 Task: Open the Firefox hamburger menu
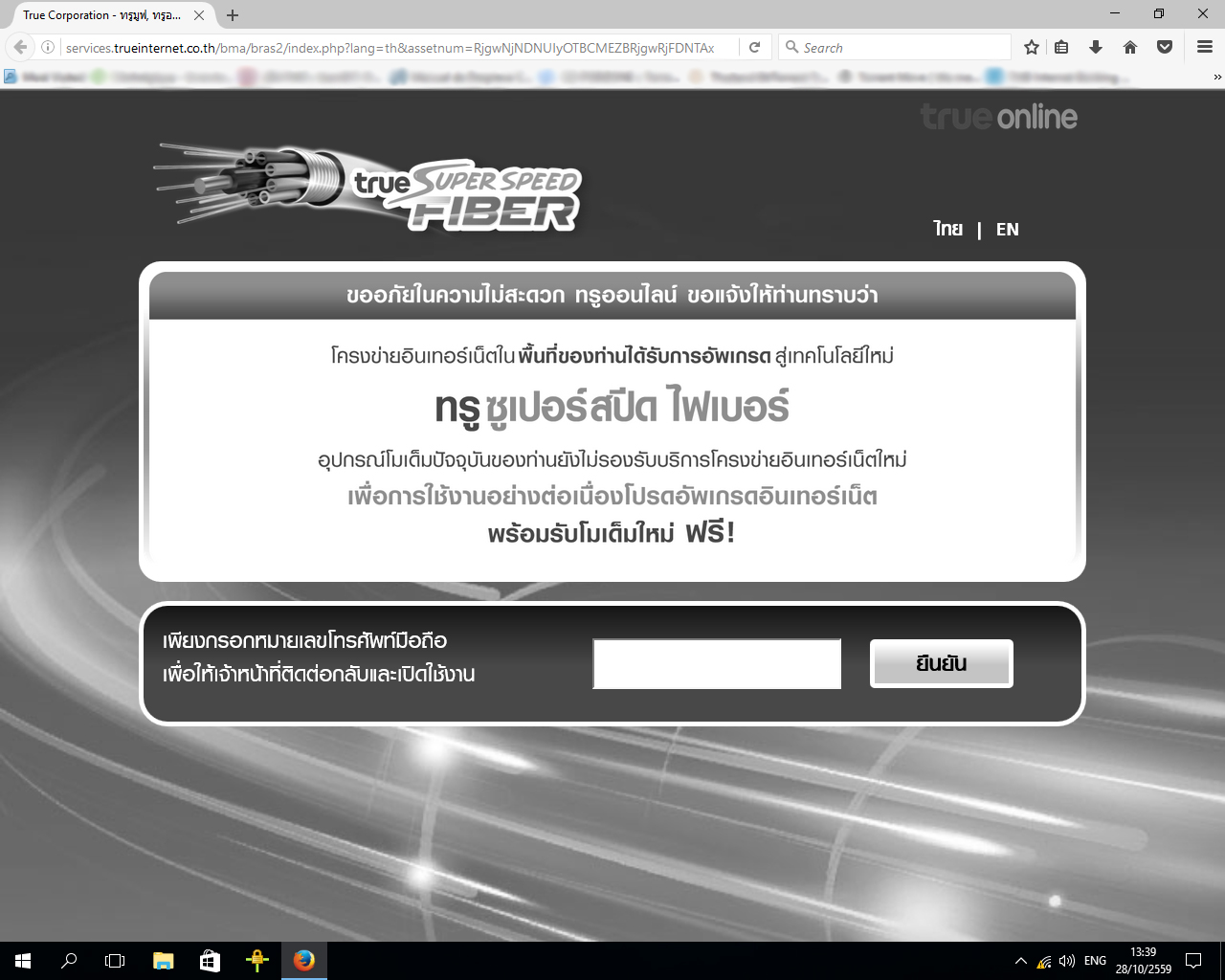pyautogui.click(x=1205, y=47)
